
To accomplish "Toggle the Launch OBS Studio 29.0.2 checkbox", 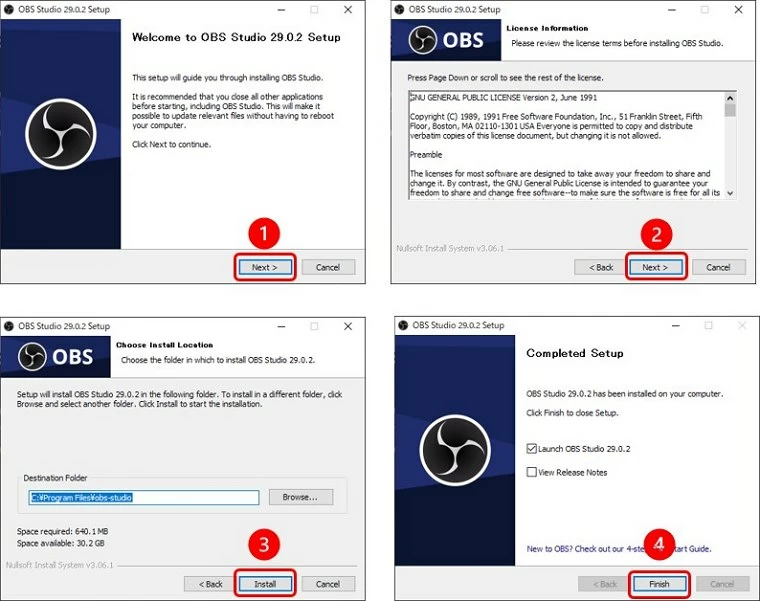I will (x=532, y=448).
